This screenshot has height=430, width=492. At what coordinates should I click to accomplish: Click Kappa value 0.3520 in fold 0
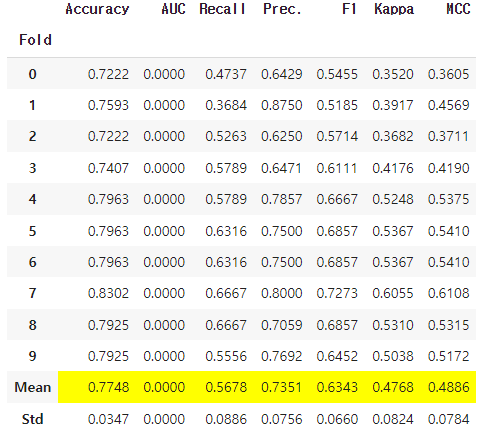pyautogui.click(x=393, y=74)
